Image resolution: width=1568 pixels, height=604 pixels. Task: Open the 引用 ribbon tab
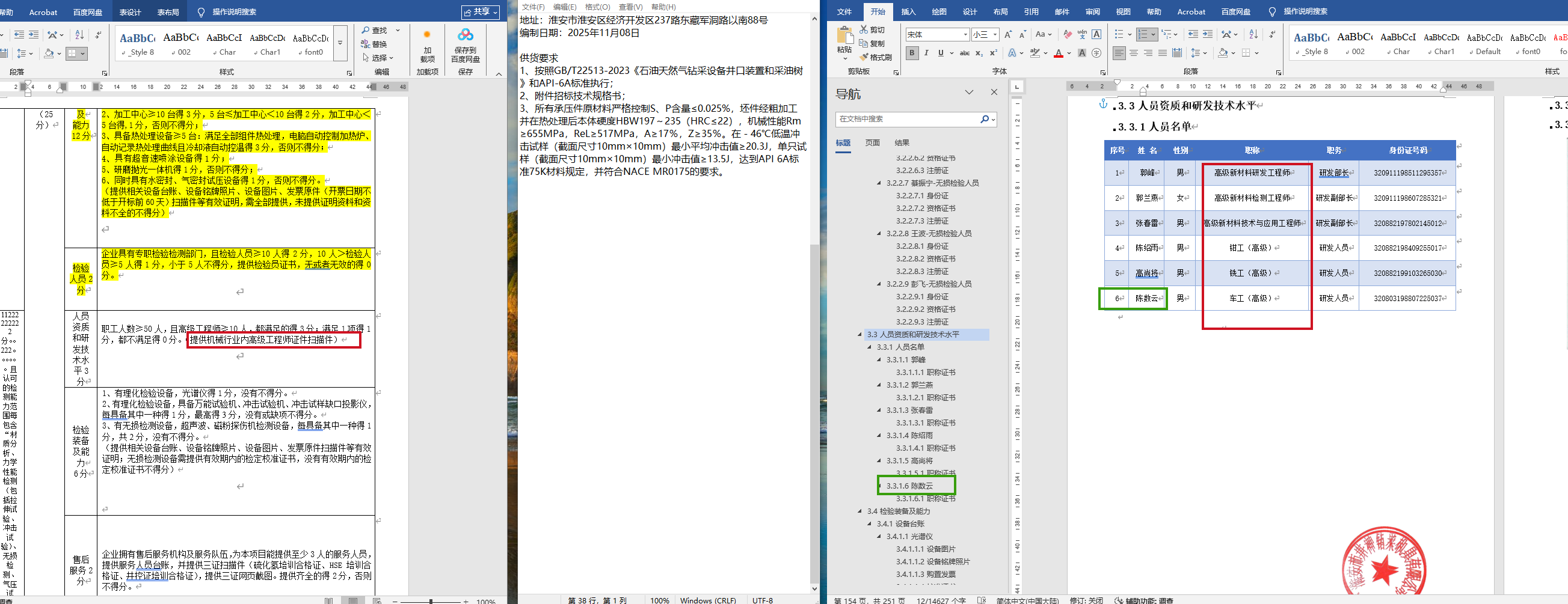pos(1031,11)
